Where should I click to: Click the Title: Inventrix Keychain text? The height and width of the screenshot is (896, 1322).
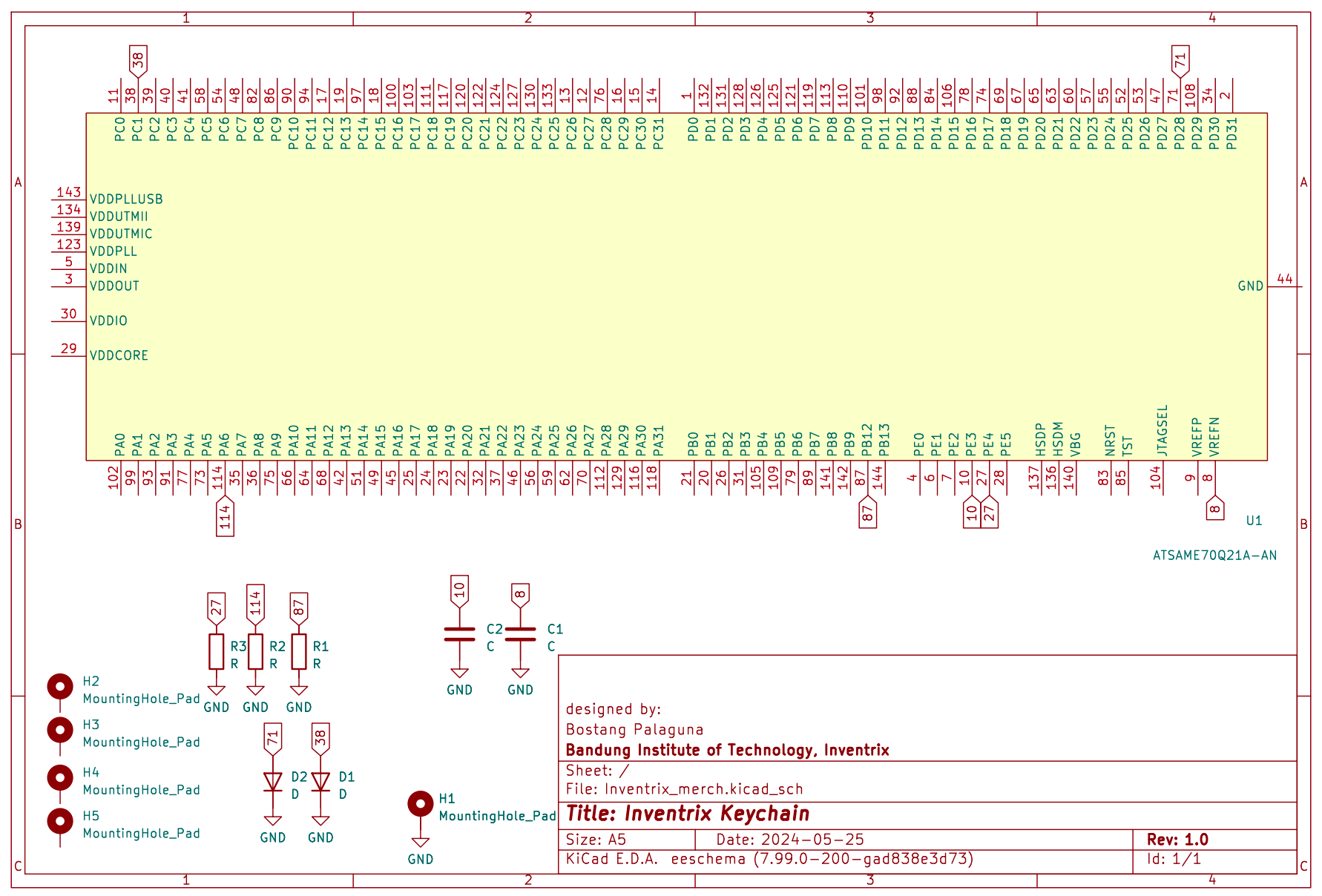(x=688, y=814)
